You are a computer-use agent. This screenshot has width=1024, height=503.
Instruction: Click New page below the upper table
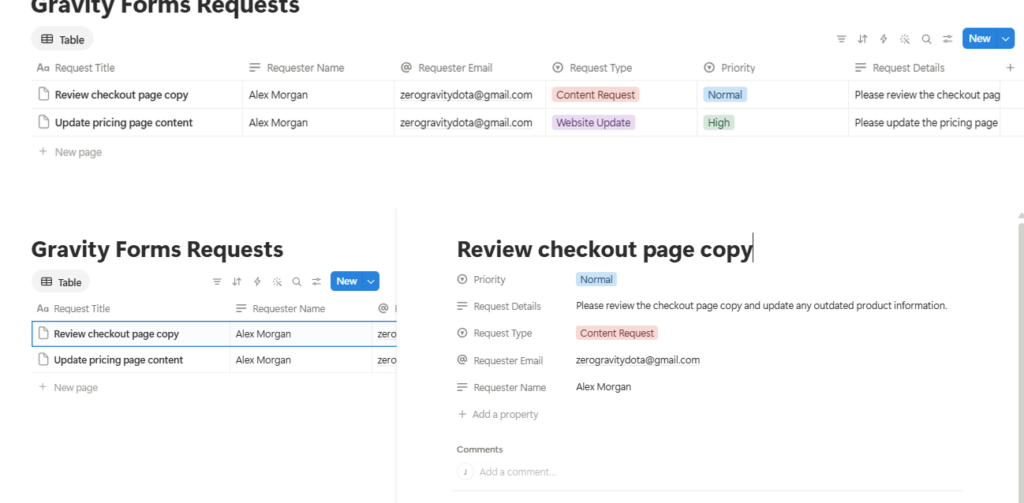71,152
